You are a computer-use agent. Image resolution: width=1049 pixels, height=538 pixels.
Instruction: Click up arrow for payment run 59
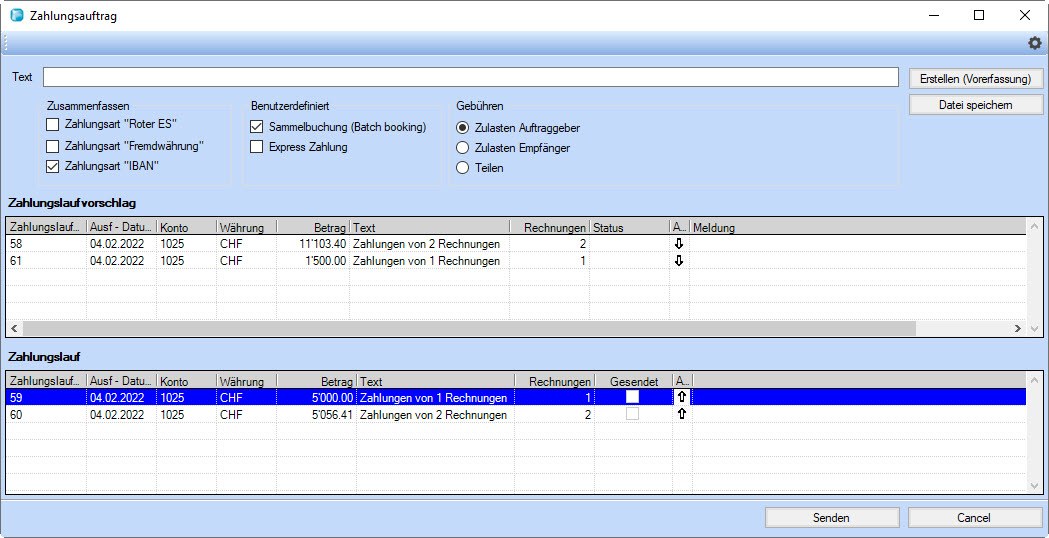pos(682,397)
